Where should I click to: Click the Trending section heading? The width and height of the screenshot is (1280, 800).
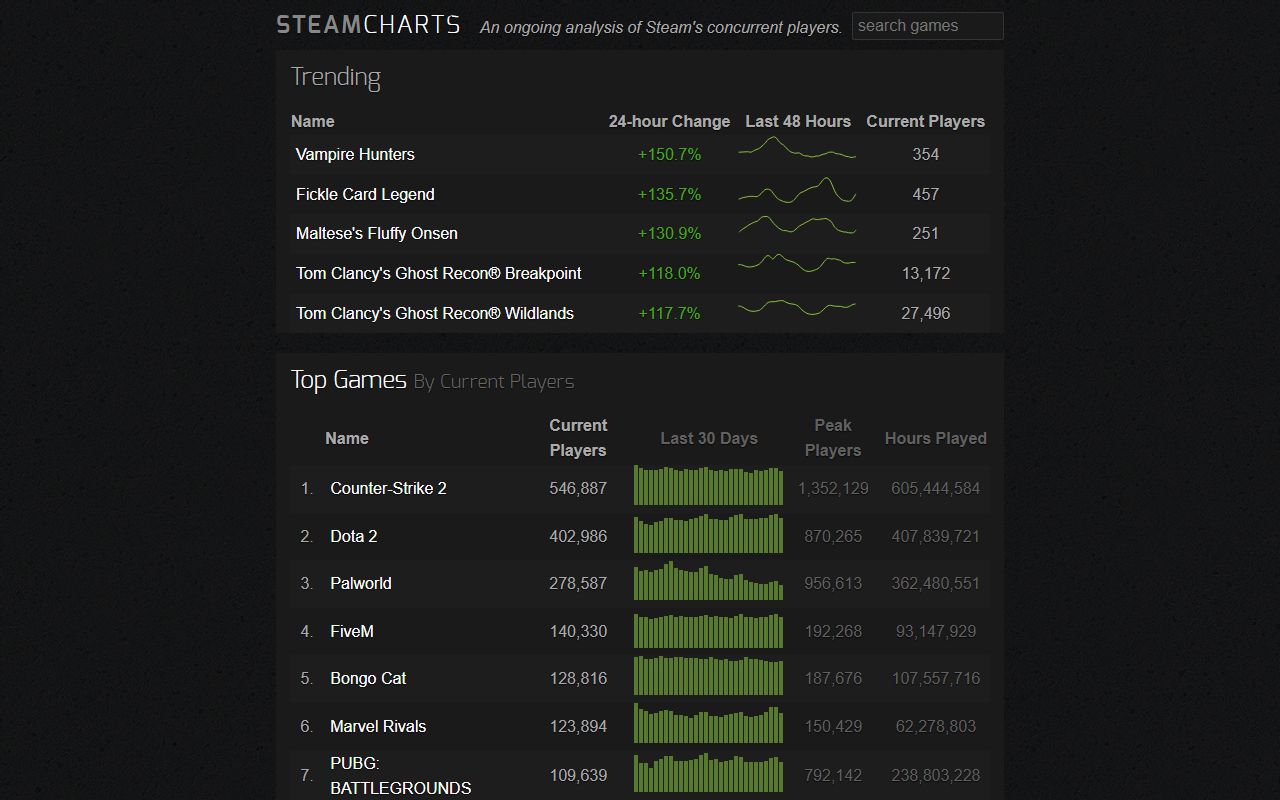[336, 77]
